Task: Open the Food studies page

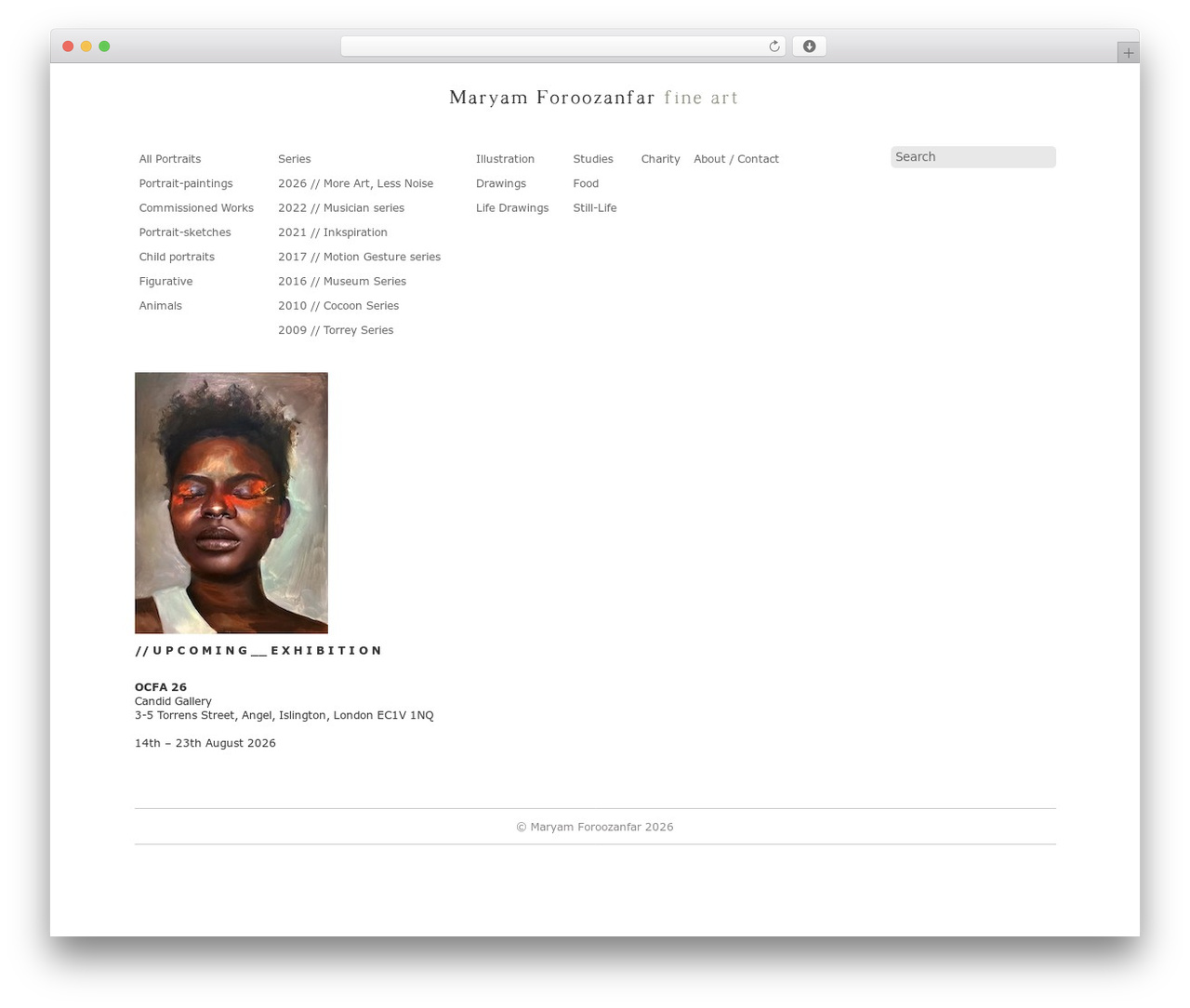Action: point(586,183)
